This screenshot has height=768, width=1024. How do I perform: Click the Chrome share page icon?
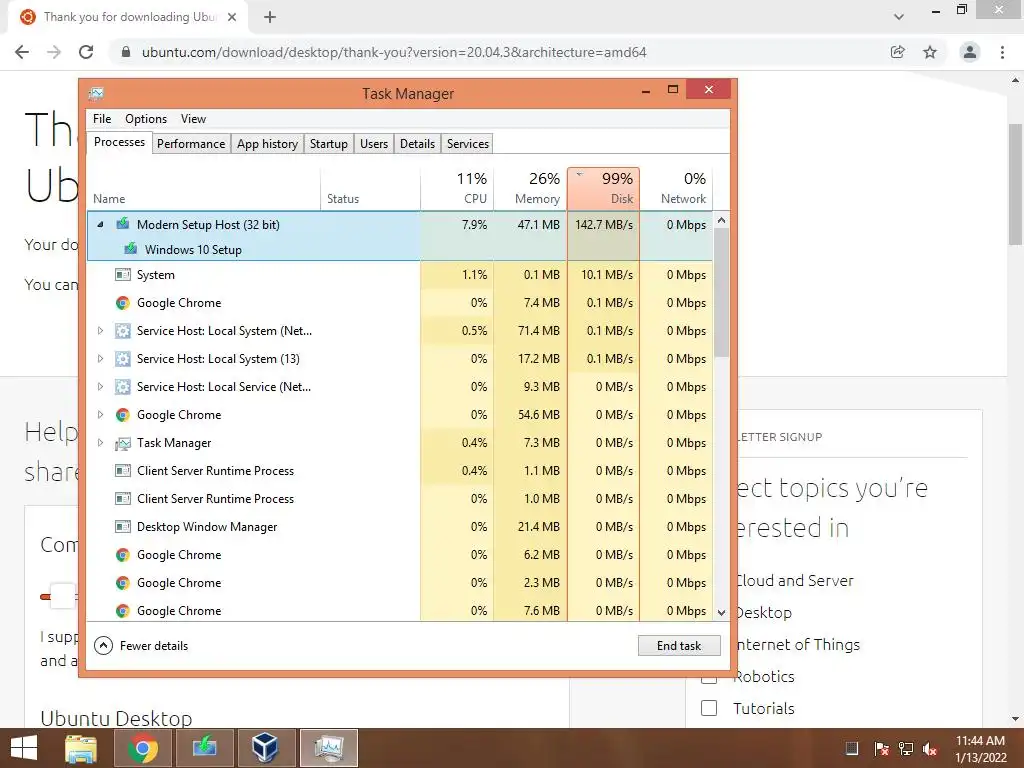(x=898, y=52)
